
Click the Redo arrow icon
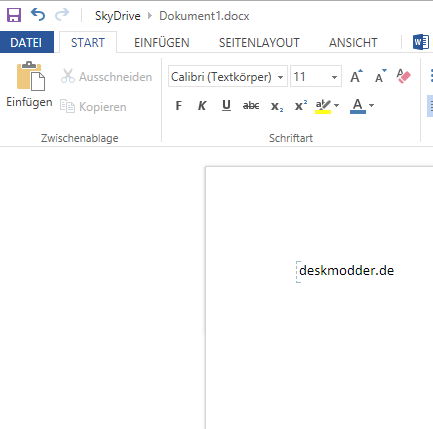pos(62,15)
